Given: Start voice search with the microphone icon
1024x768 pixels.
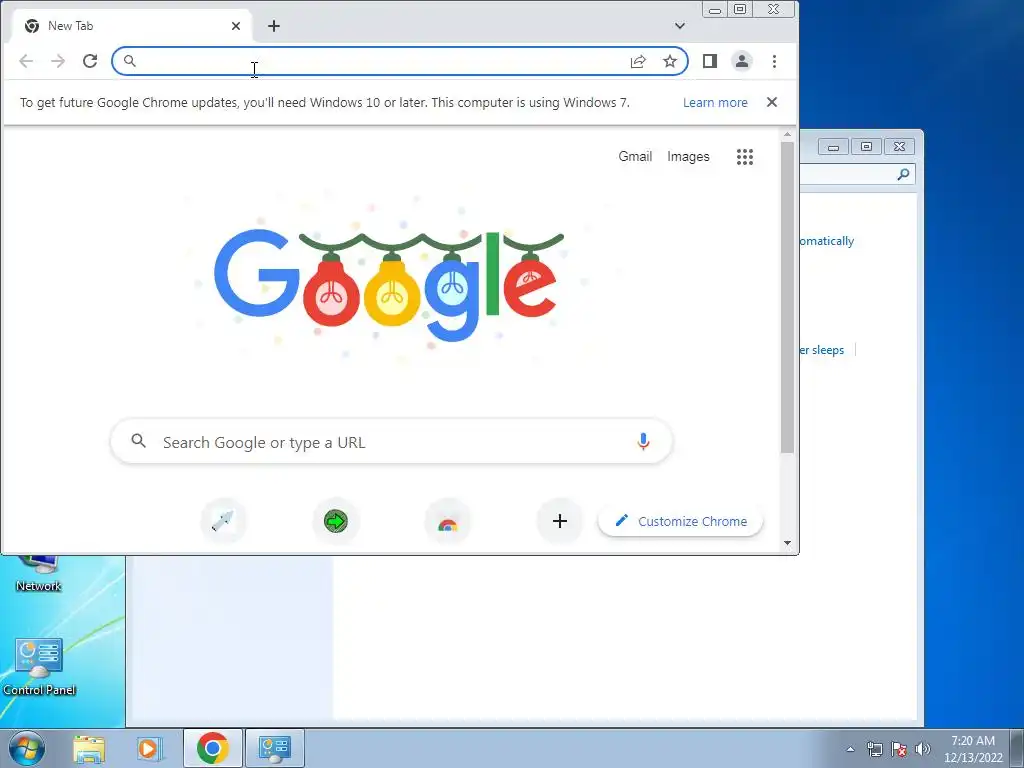Looking at the screenshot, I should (x=643, y=442).
